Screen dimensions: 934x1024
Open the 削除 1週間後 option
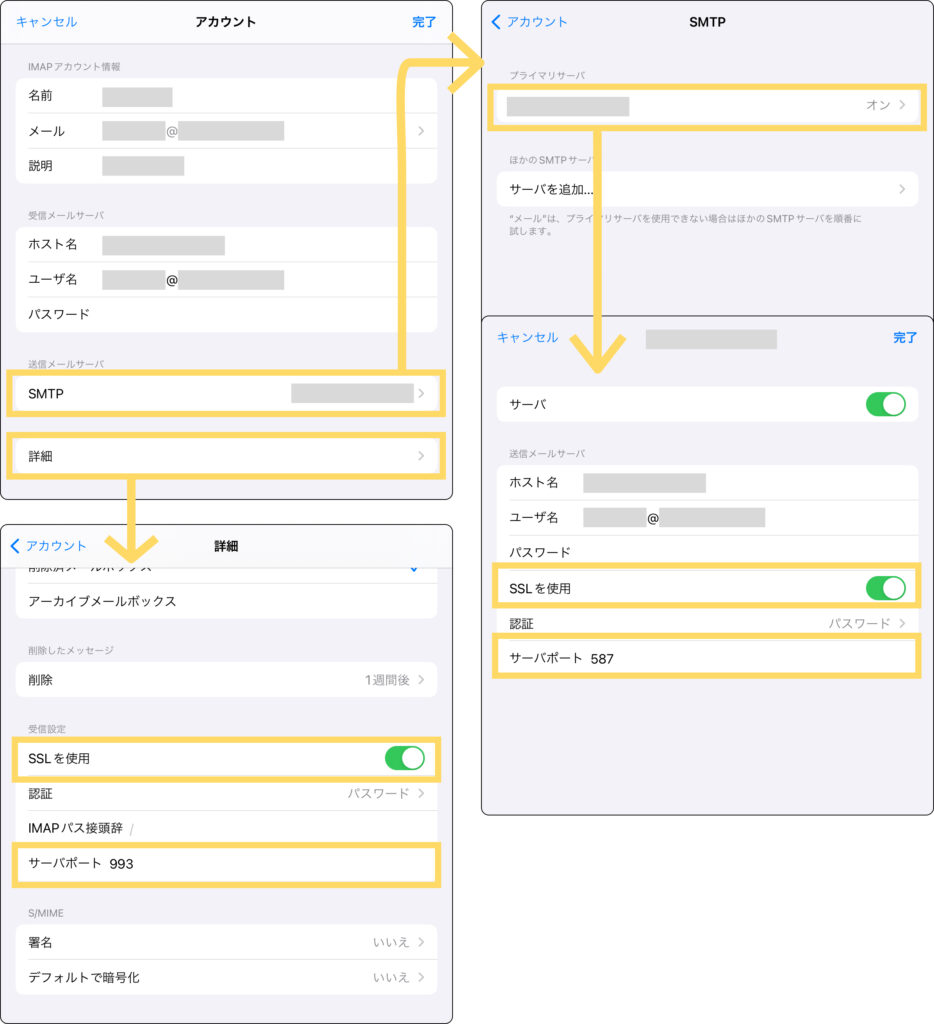(226, 680)
